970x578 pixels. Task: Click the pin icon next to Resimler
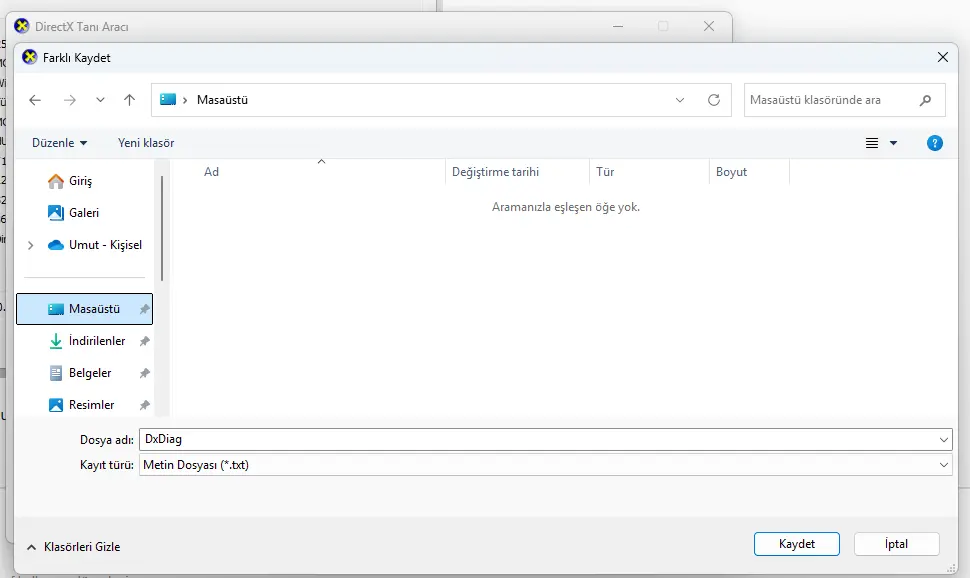[x=145, y=405]
